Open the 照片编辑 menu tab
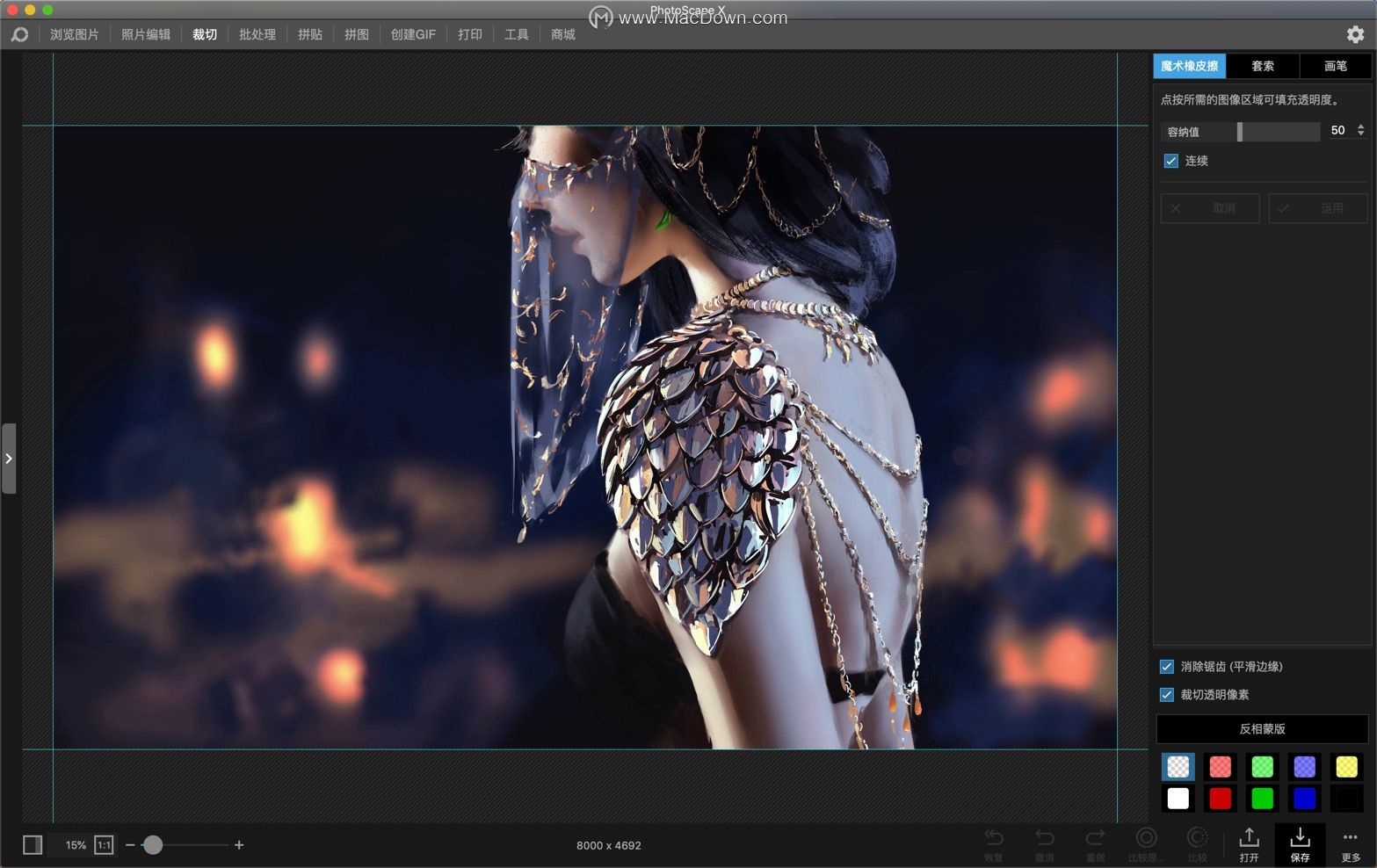 tap(146, 34)
